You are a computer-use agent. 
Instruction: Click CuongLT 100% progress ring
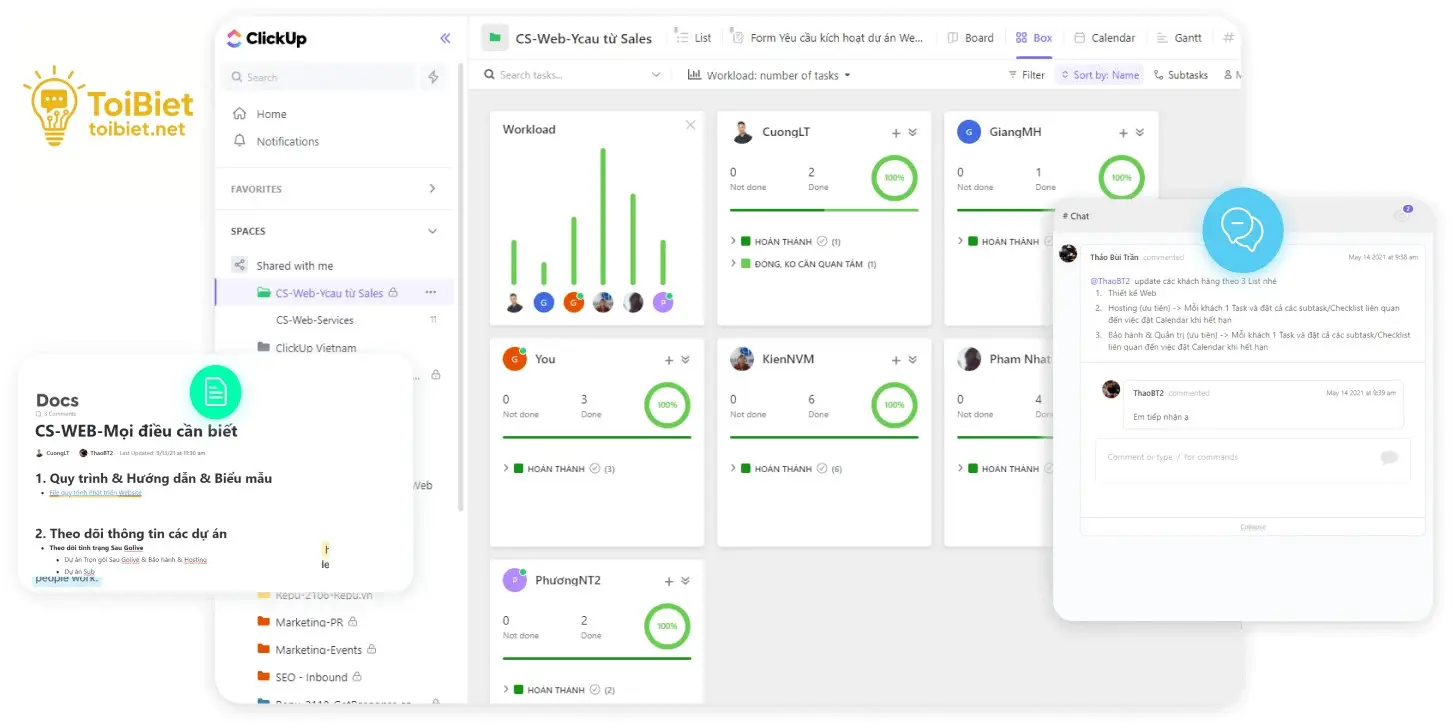pos(894,178)
